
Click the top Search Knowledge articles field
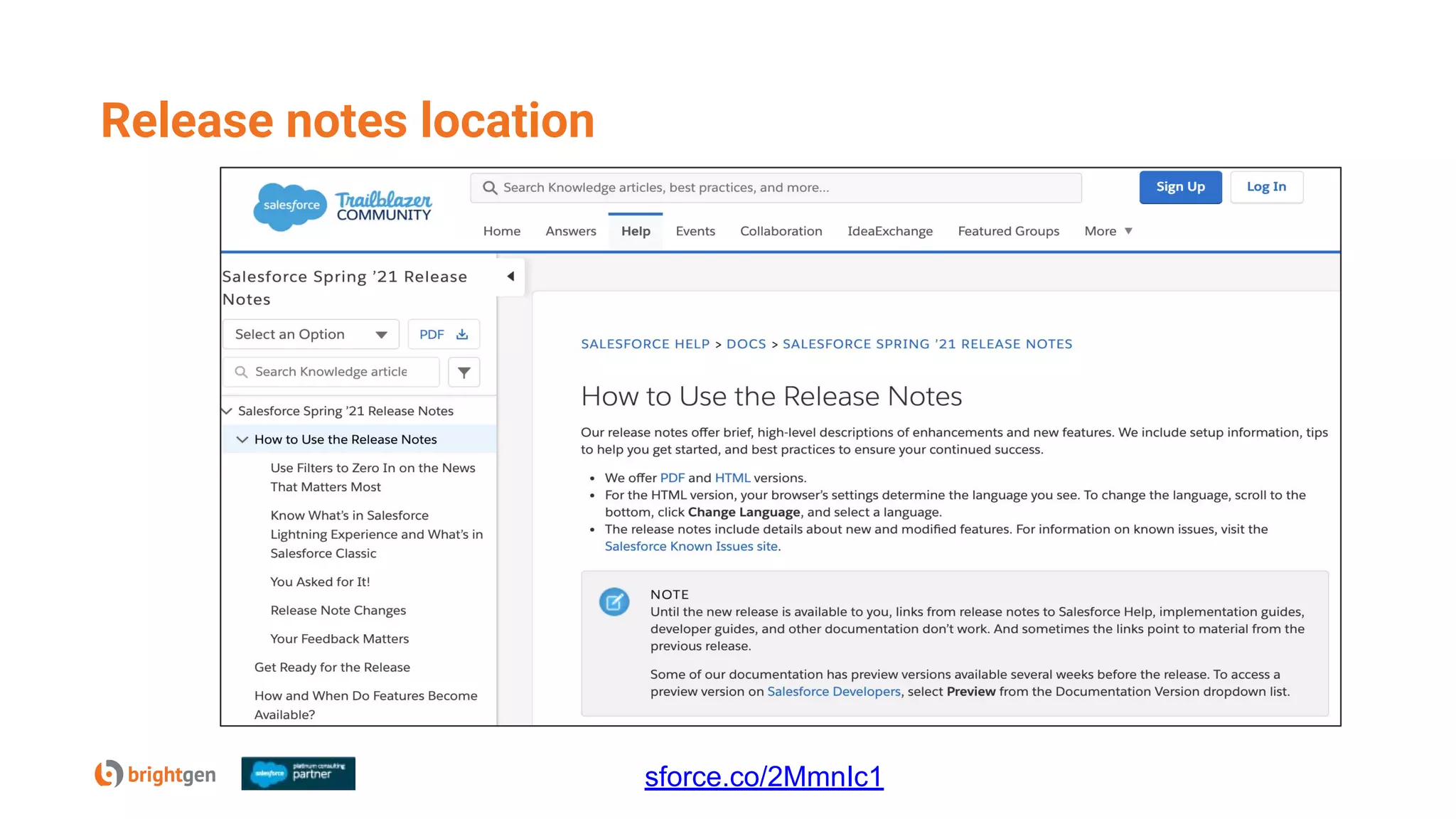[x=776, y=188]
